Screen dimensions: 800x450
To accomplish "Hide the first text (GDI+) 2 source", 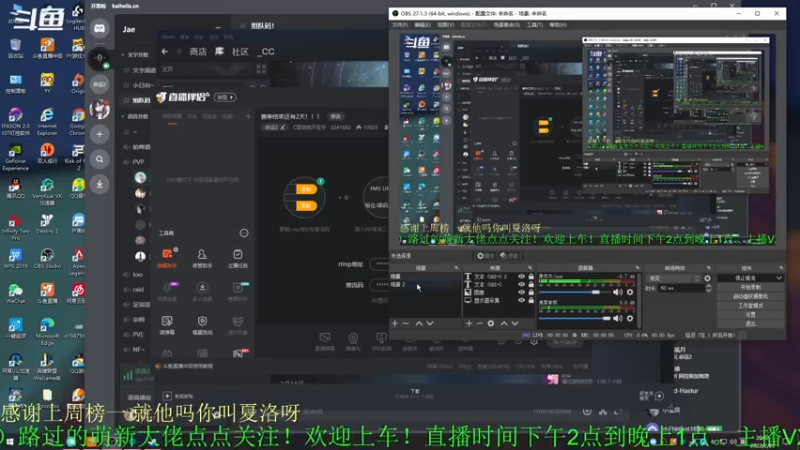I will click(521, 277).
